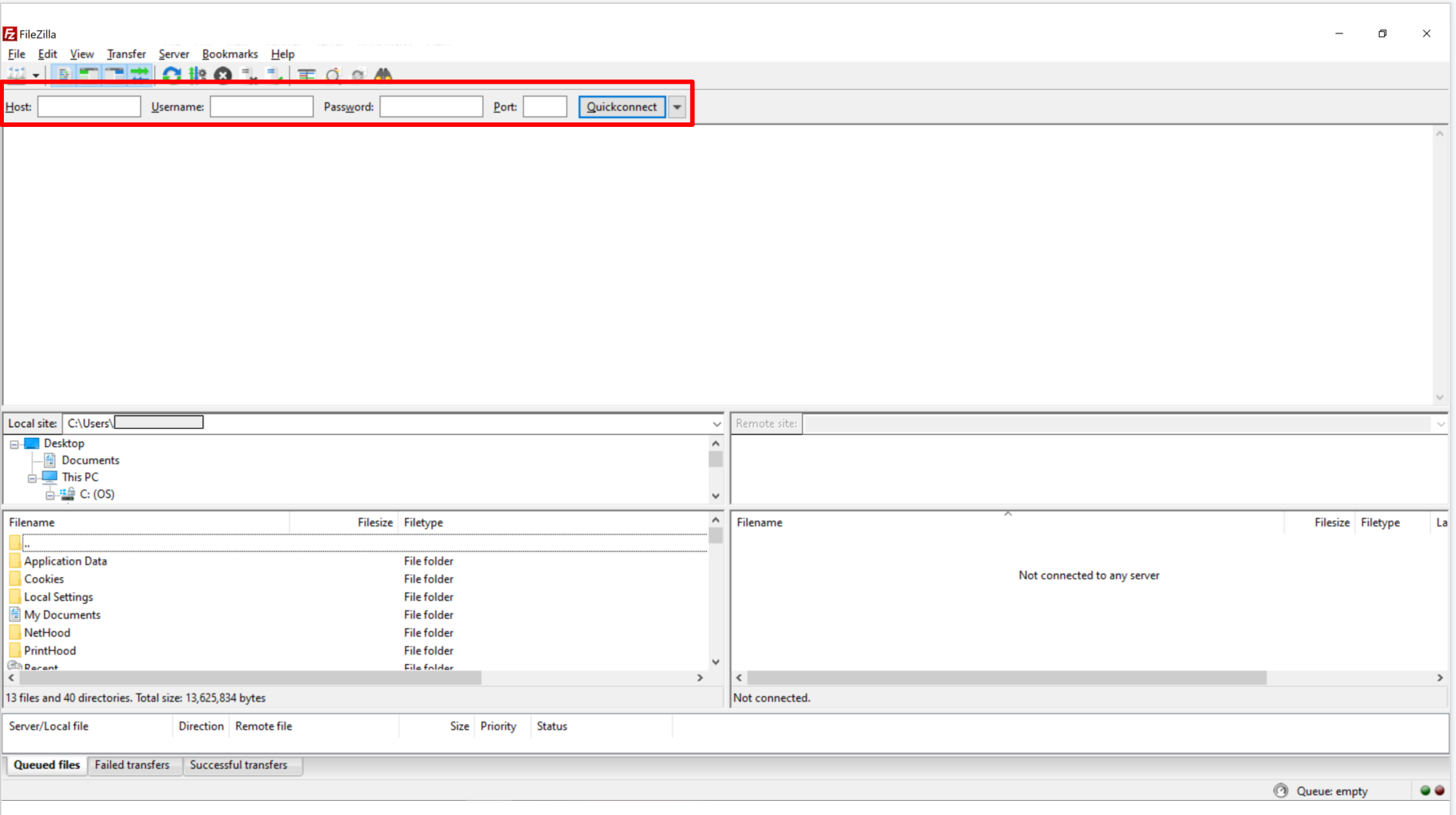Open the Transfer menu
Viewport: 1456px width, 815px height.
point(126,54)
